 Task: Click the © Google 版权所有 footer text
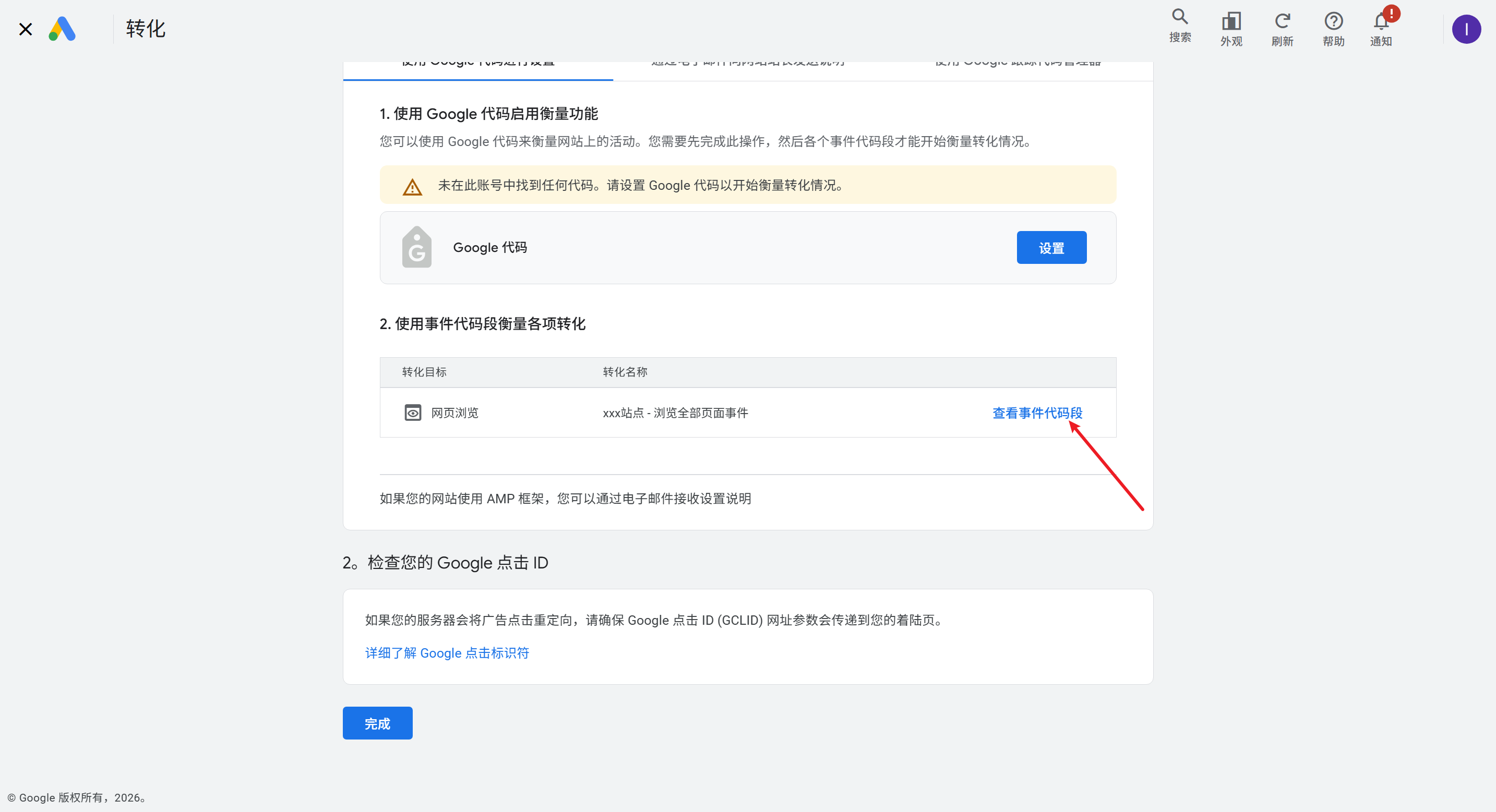pyautogui.click(x=77, y=797)
